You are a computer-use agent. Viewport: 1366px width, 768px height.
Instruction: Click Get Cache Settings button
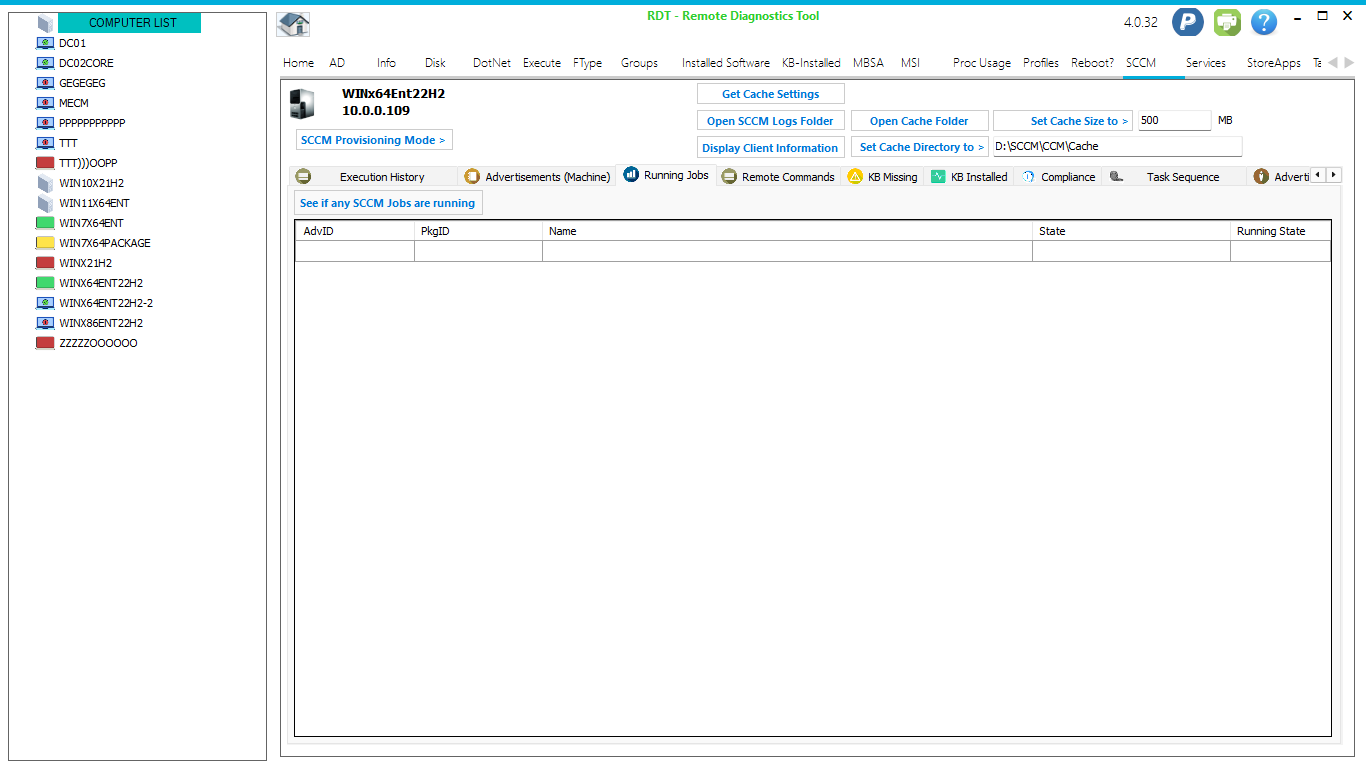771,94
